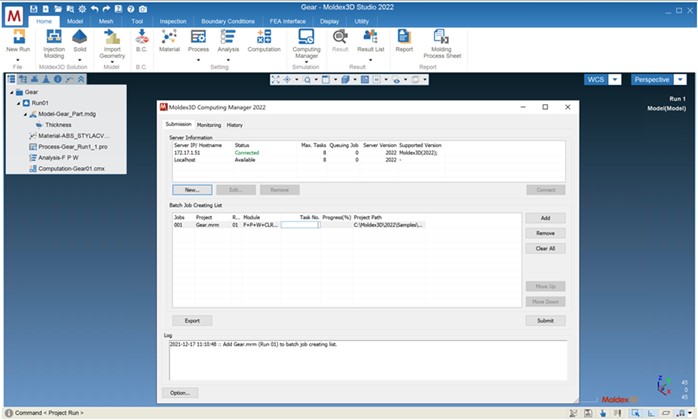The width and height of the screenshot is (698, 420).
Task: Open the Report icon in the ribbon
Action: coord(404,37)
